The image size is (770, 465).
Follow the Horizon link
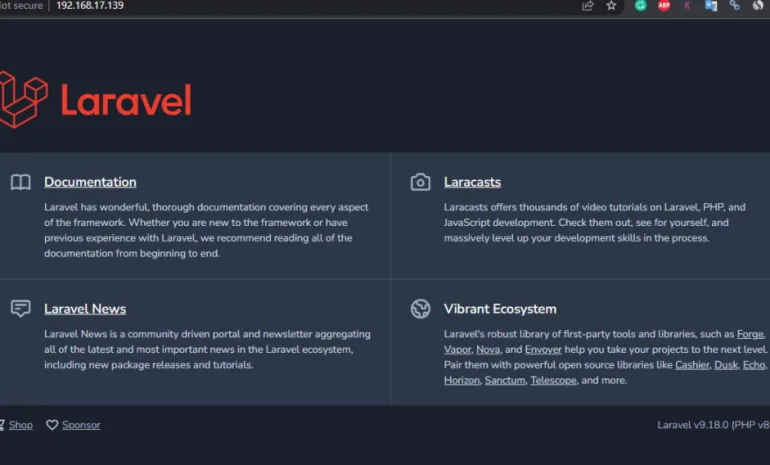[x=462, y=381]
